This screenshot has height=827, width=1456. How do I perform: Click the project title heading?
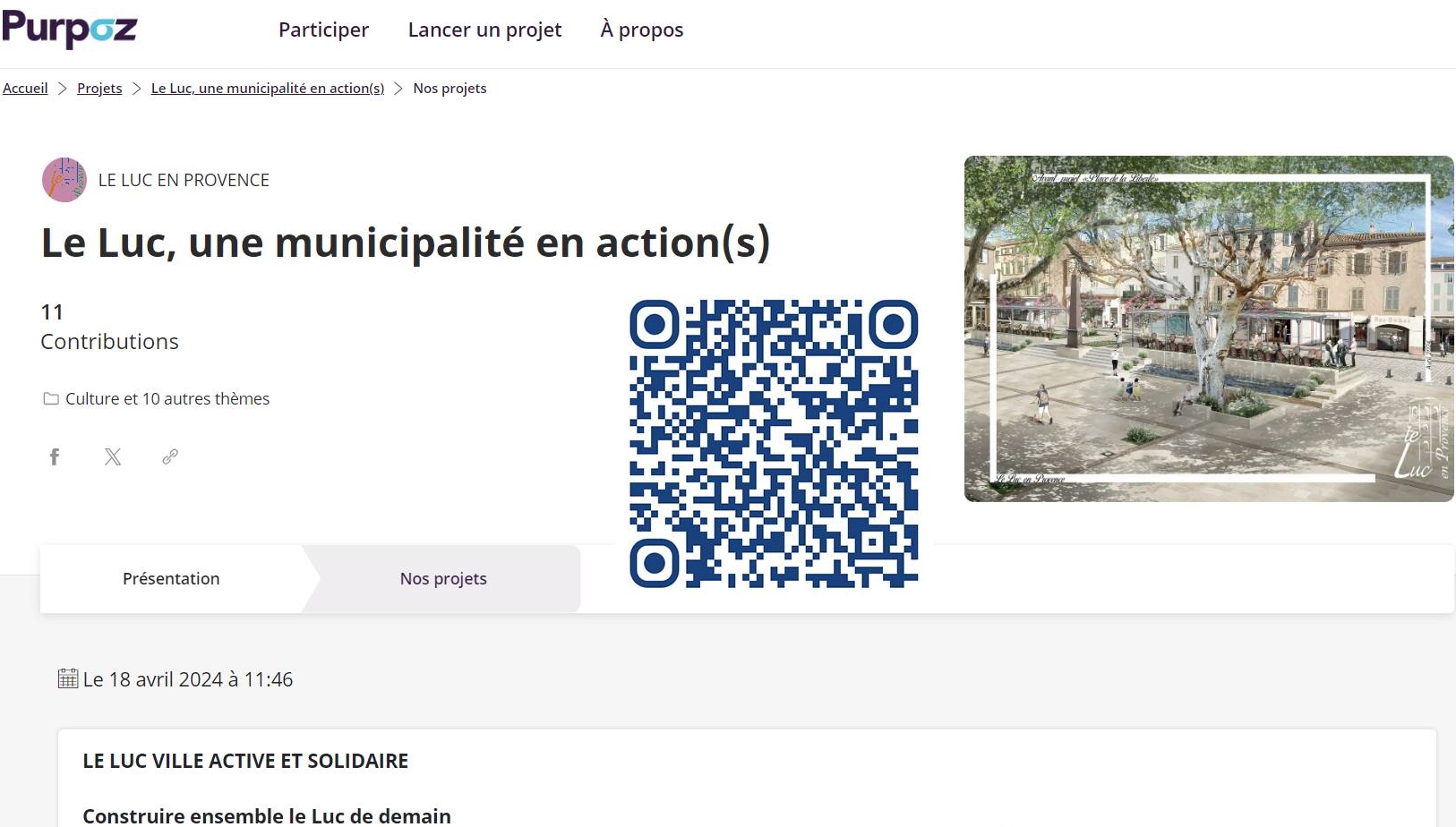coord(406,243)
